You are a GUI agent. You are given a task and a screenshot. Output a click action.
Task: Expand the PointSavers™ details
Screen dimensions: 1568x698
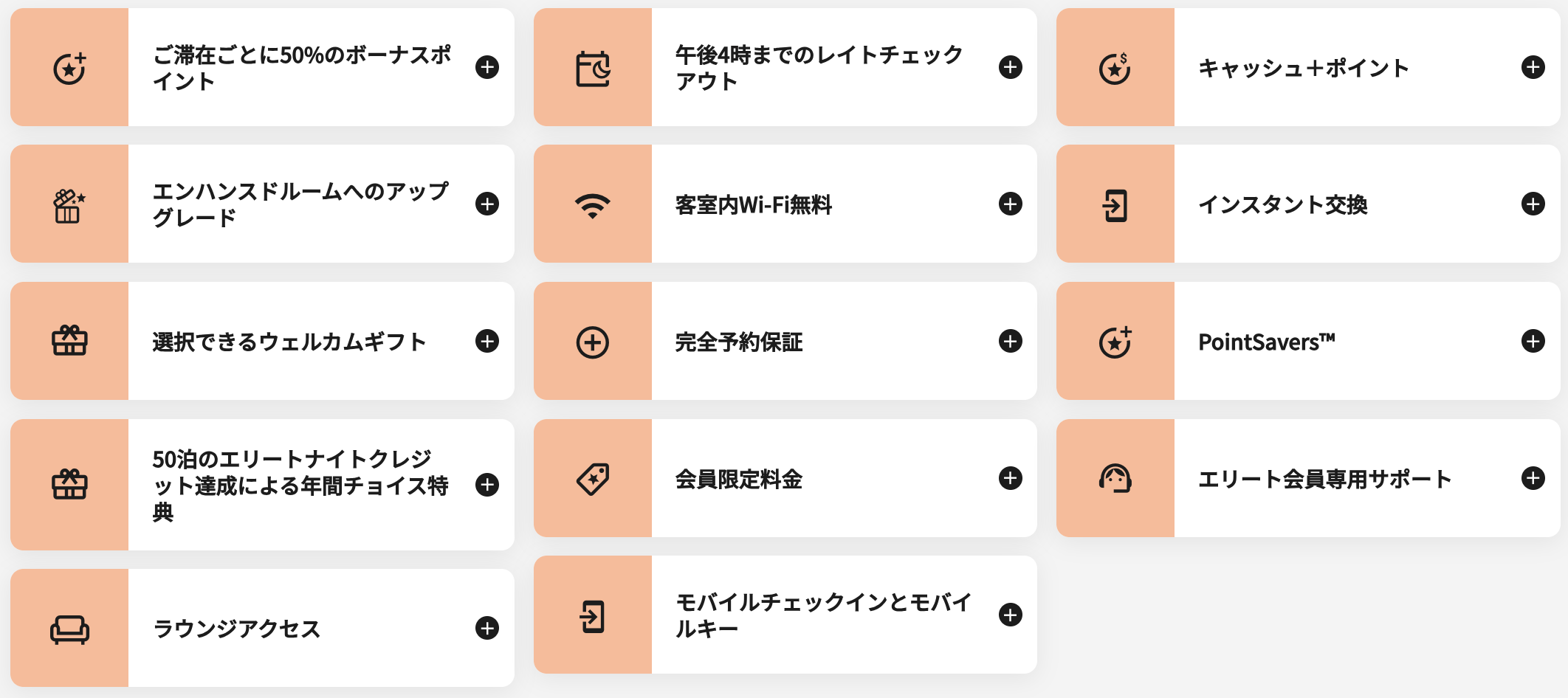pyautogui.click(x=1533, y=341)
